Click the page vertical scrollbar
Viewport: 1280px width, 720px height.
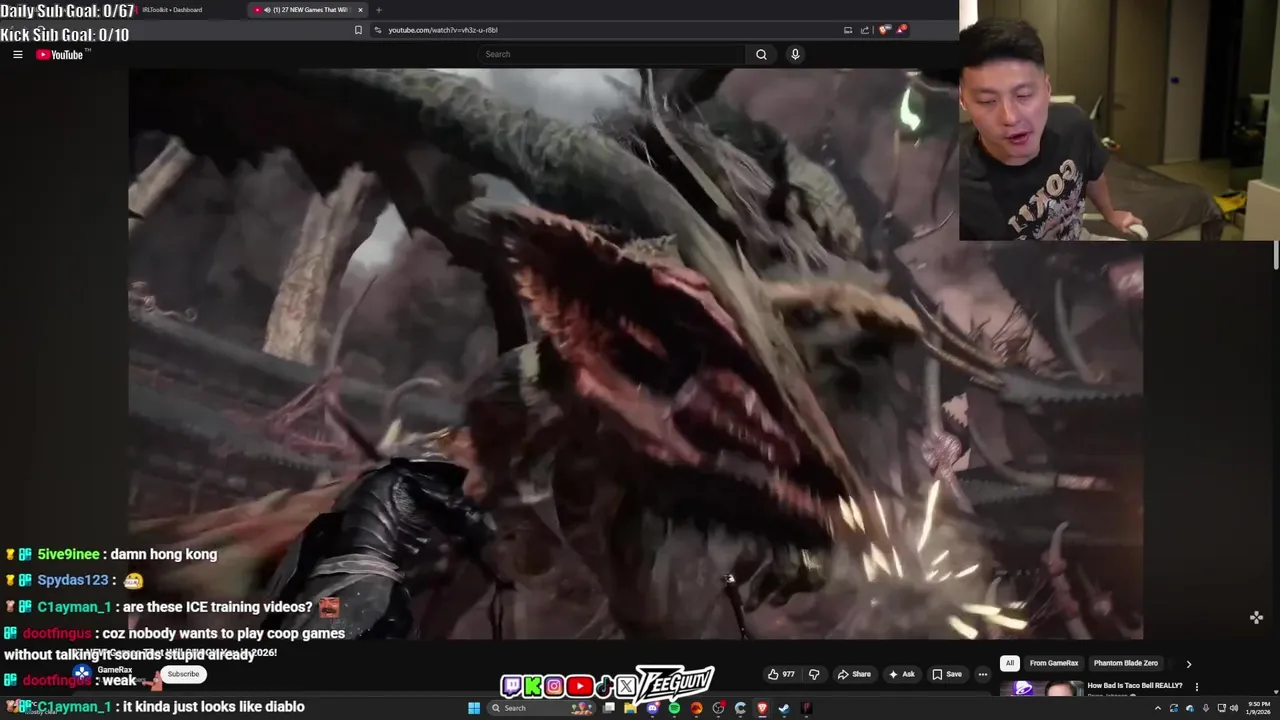[x=1276, y=255]
